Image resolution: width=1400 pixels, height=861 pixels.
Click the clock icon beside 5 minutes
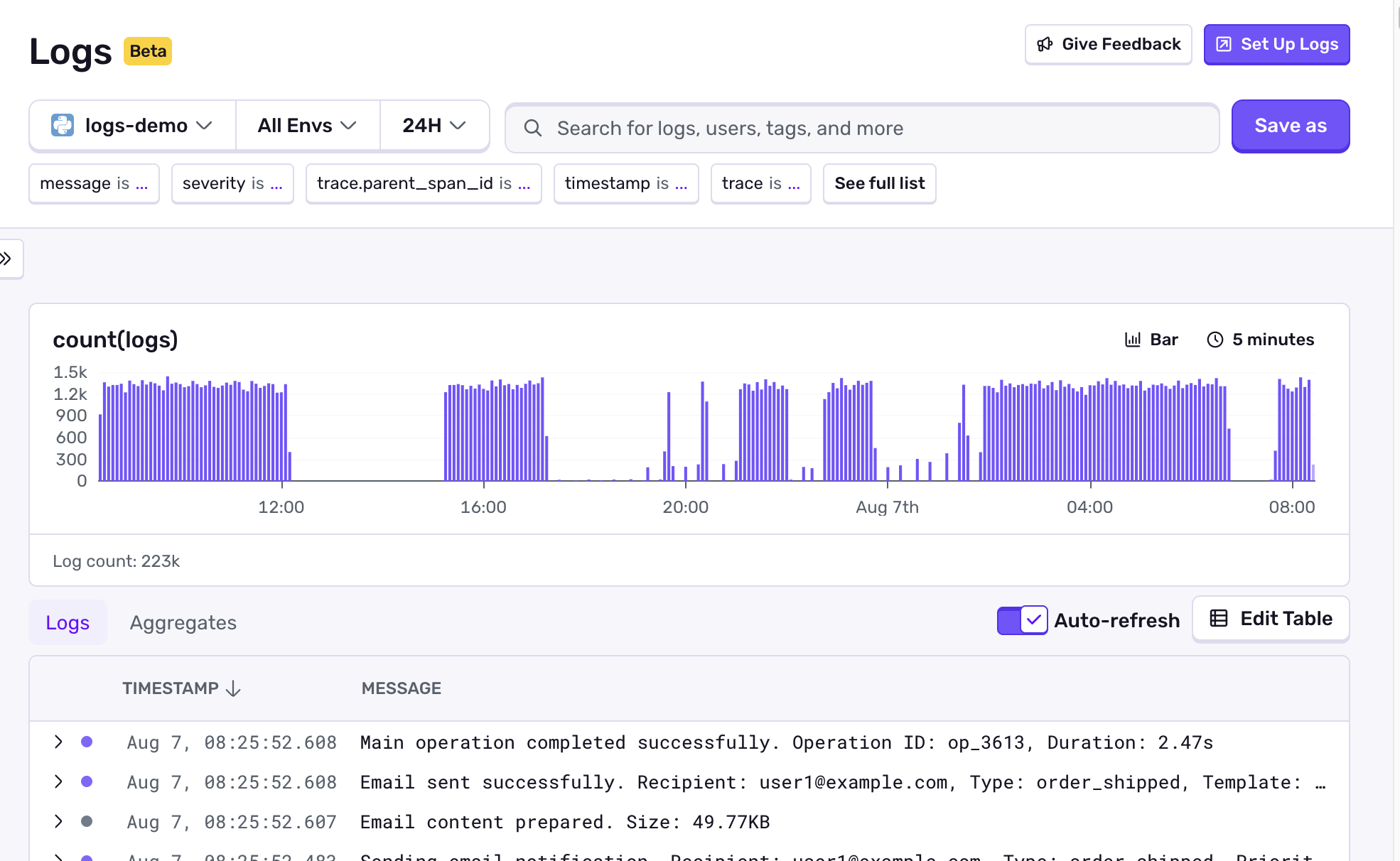pyautogui.click(x=1215, y=340)
